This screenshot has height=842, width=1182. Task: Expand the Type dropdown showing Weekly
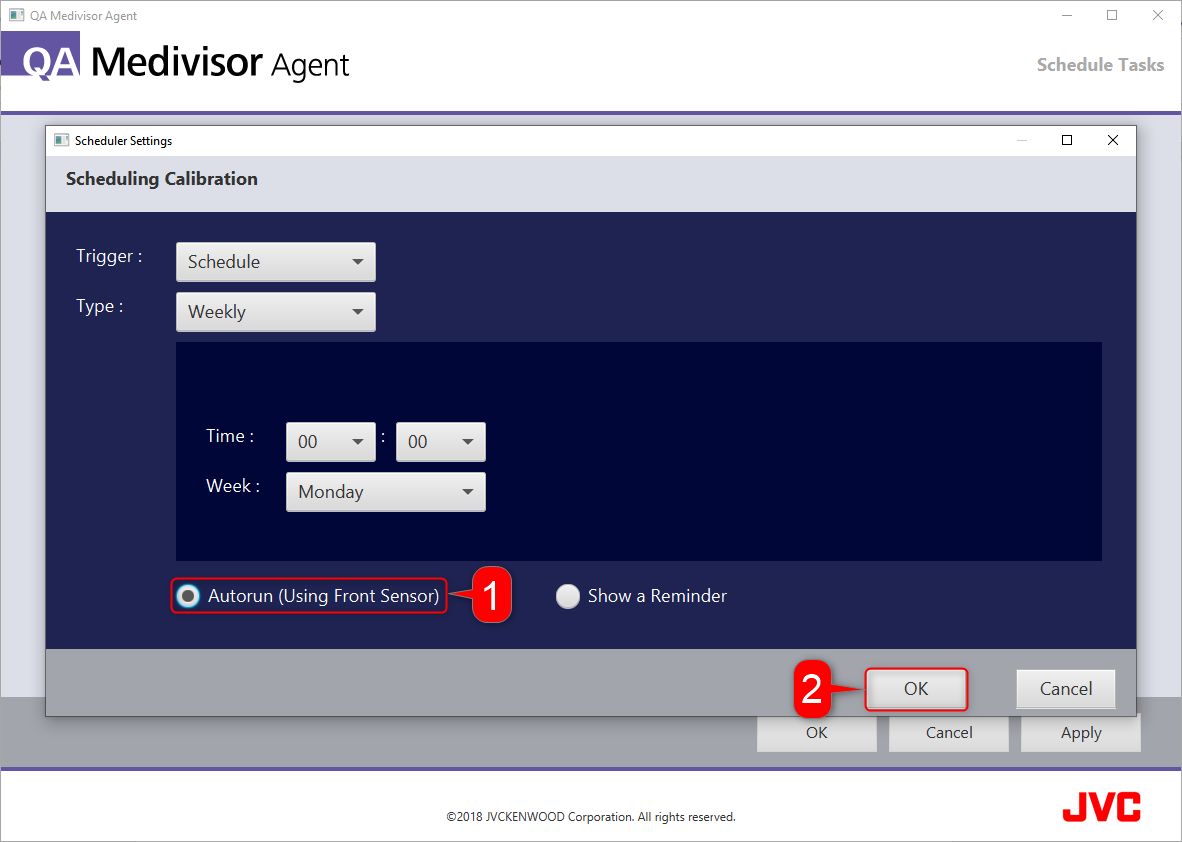point(276,312)
